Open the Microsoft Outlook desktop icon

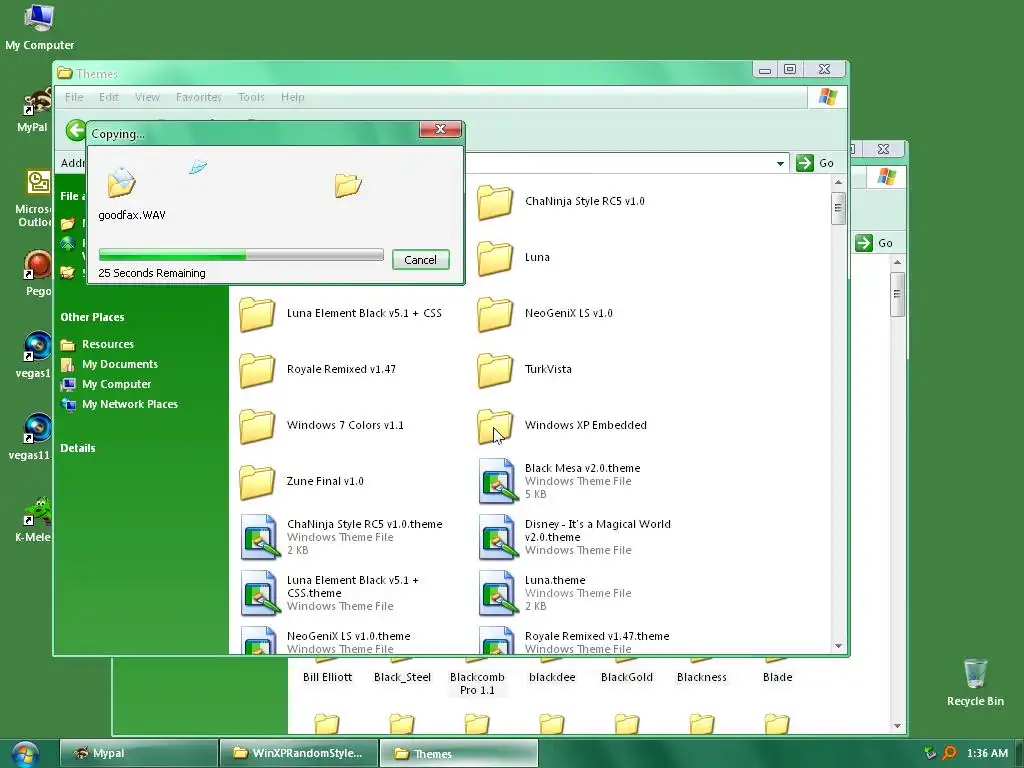tap(34, 198)
